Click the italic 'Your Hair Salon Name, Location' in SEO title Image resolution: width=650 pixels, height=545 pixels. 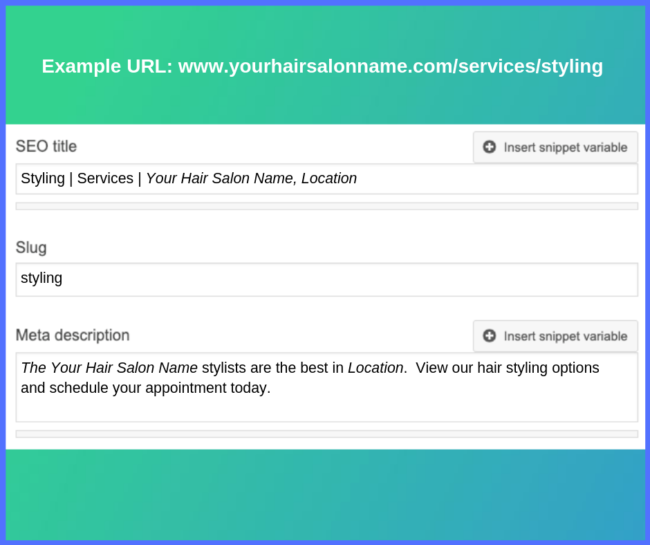point(251,178)
